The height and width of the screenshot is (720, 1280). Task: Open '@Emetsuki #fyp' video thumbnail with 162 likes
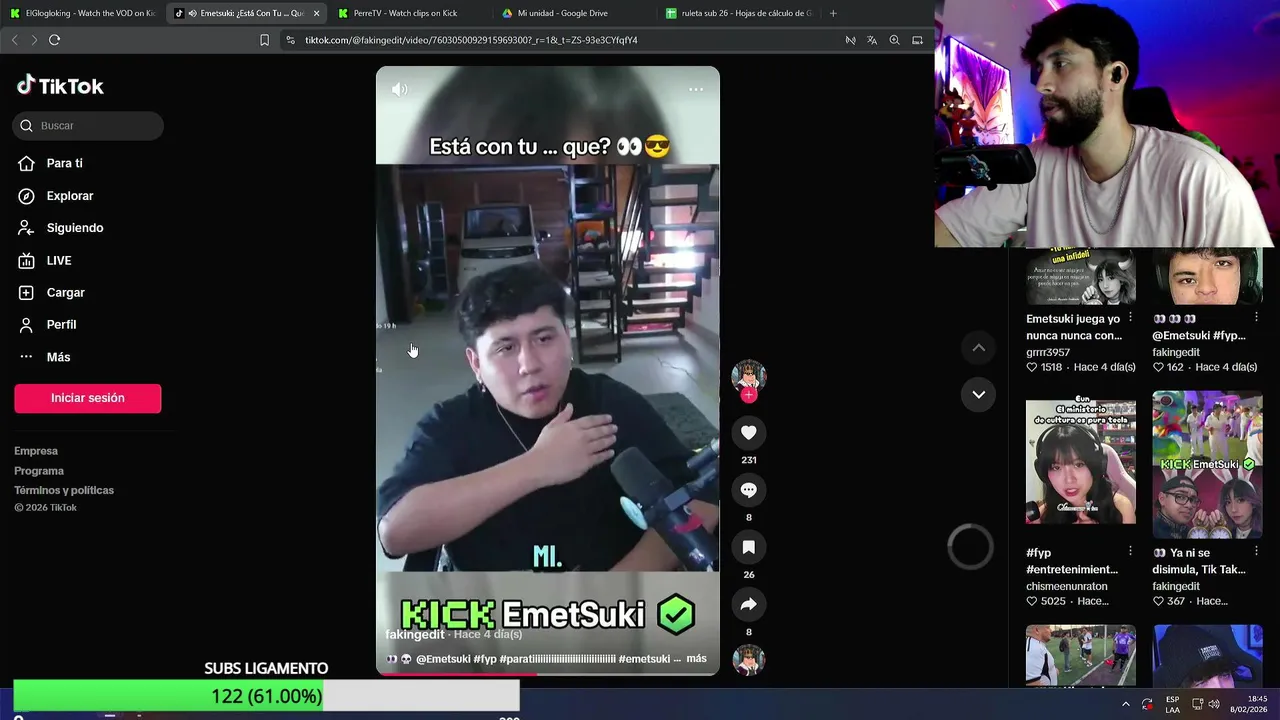tap(1207, 276)
